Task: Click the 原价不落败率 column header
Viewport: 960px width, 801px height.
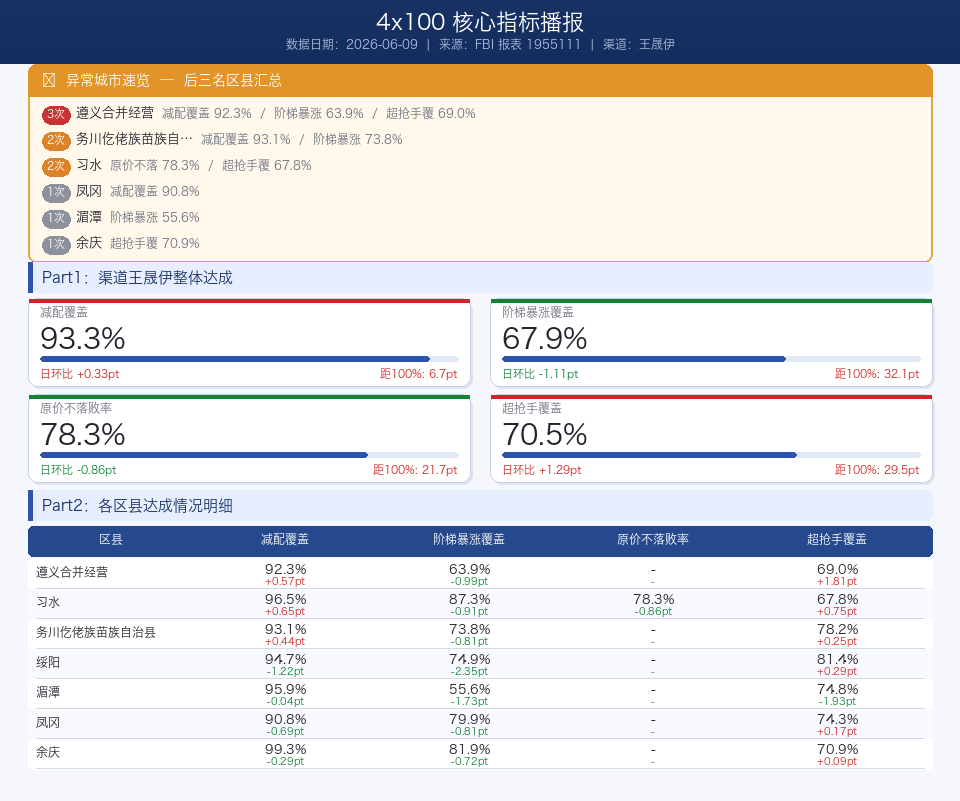Action: point(653,540)
